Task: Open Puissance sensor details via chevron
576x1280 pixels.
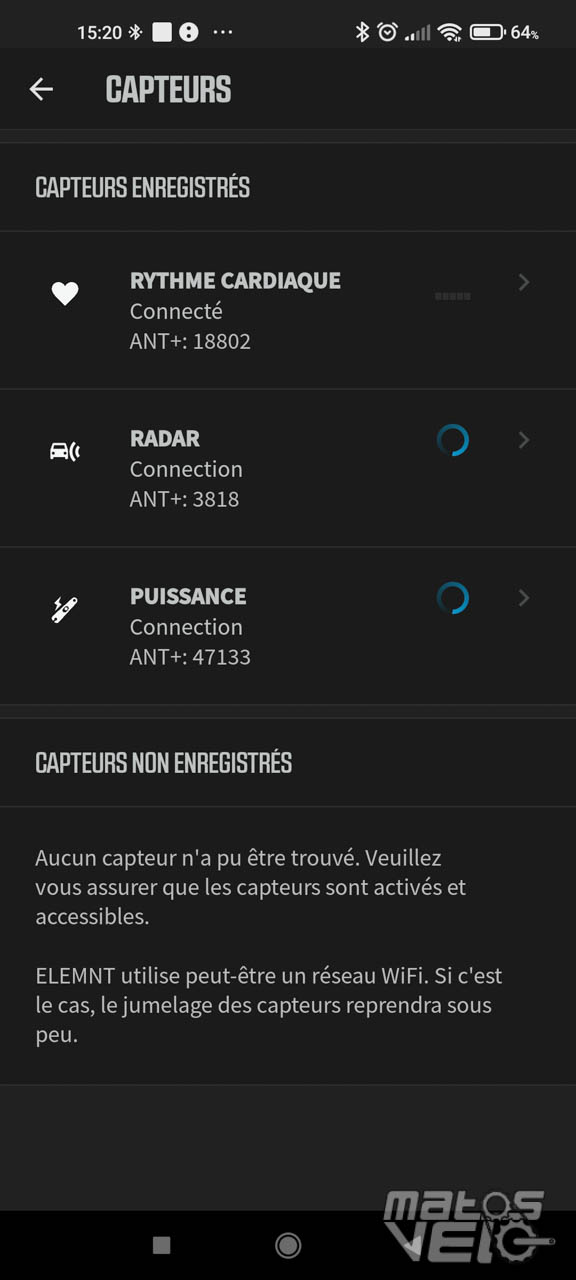Action: tap(524, 598)
